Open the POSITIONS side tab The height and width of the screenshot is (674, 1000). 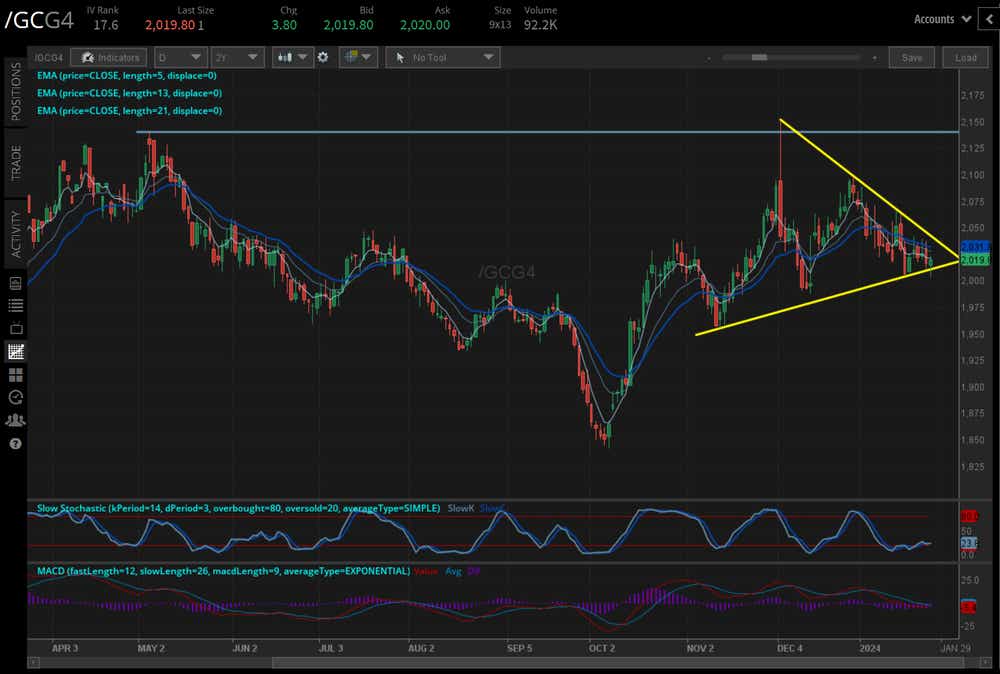tap(16, 91)
